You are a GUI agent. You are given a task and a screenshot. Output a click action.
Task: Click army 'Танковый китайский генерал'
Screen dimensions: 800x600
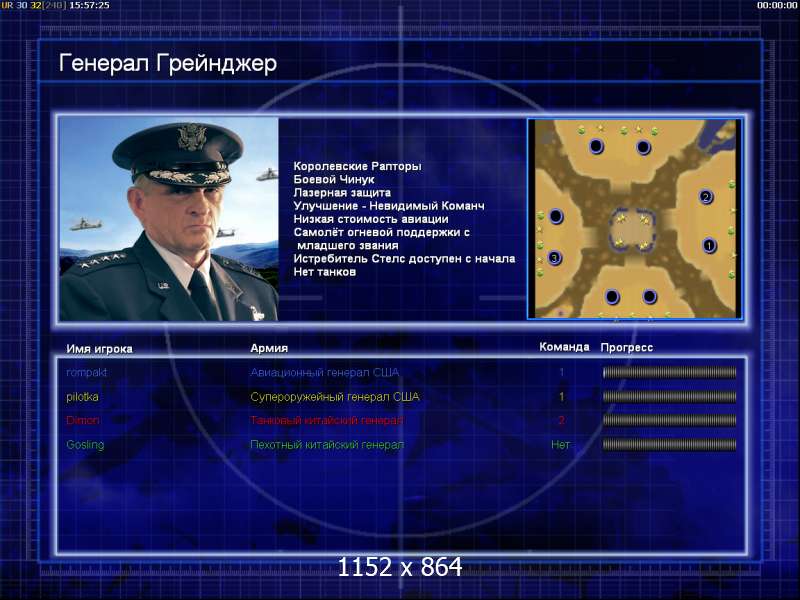tap(327, 420)
